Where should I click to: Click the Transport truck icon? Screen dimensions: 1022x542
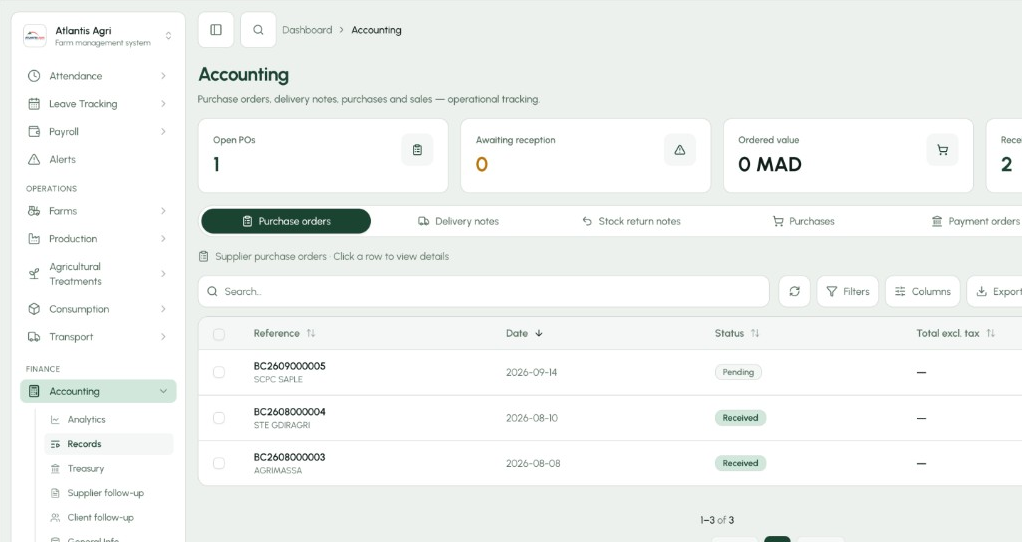coord(34,337)
